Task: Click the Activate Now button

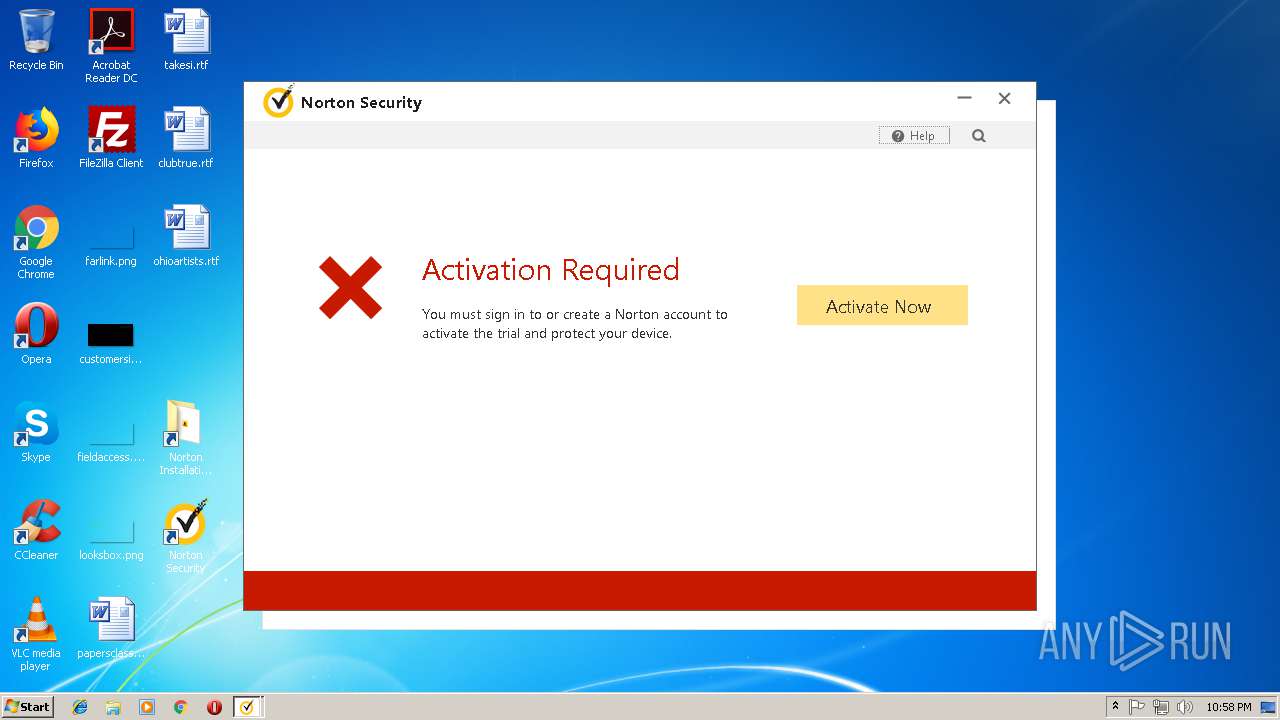Action: [x=882, y=305]
